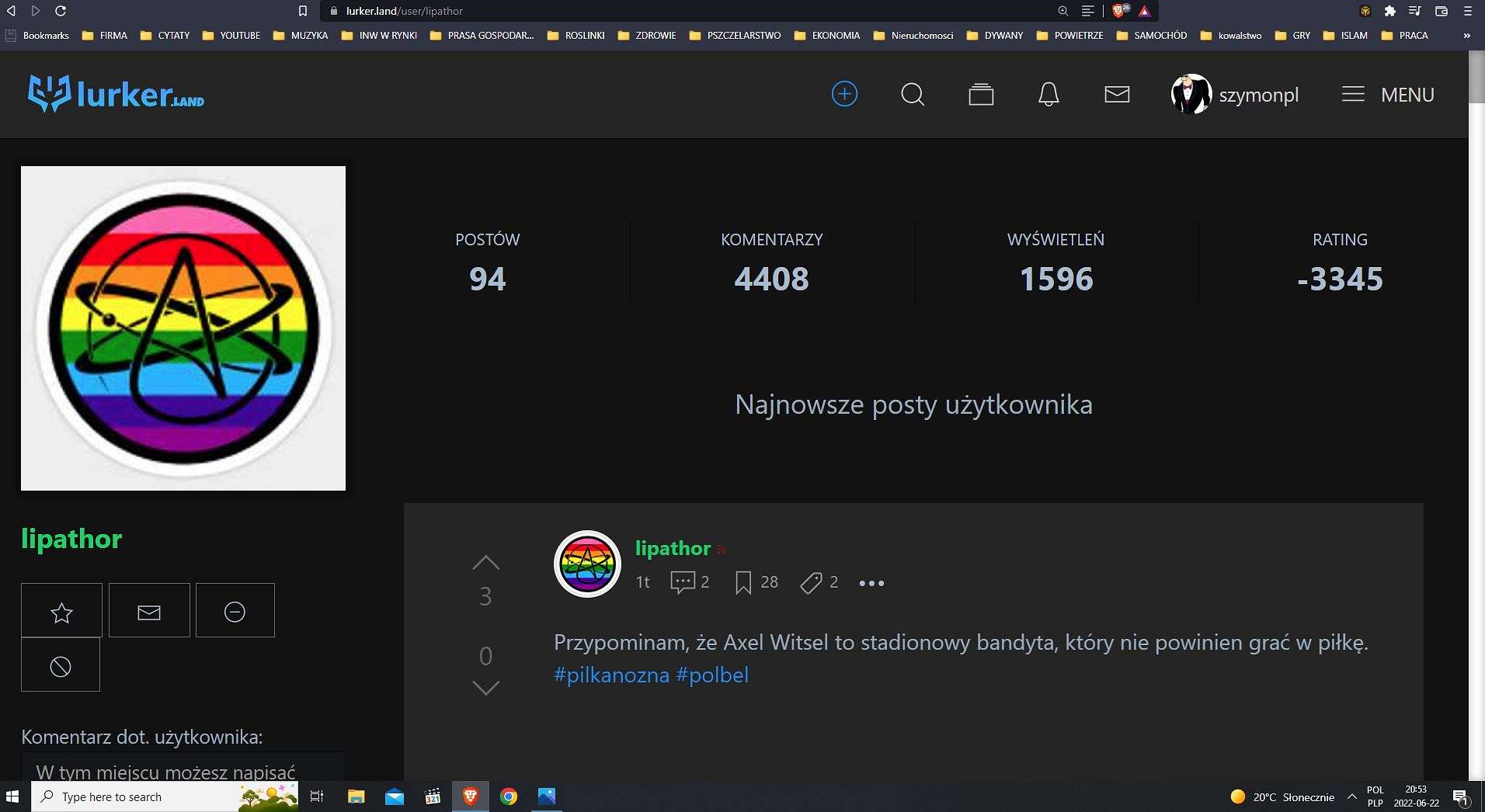
Task: Click the minus circle button under lipathor
Action: point(235,610)
